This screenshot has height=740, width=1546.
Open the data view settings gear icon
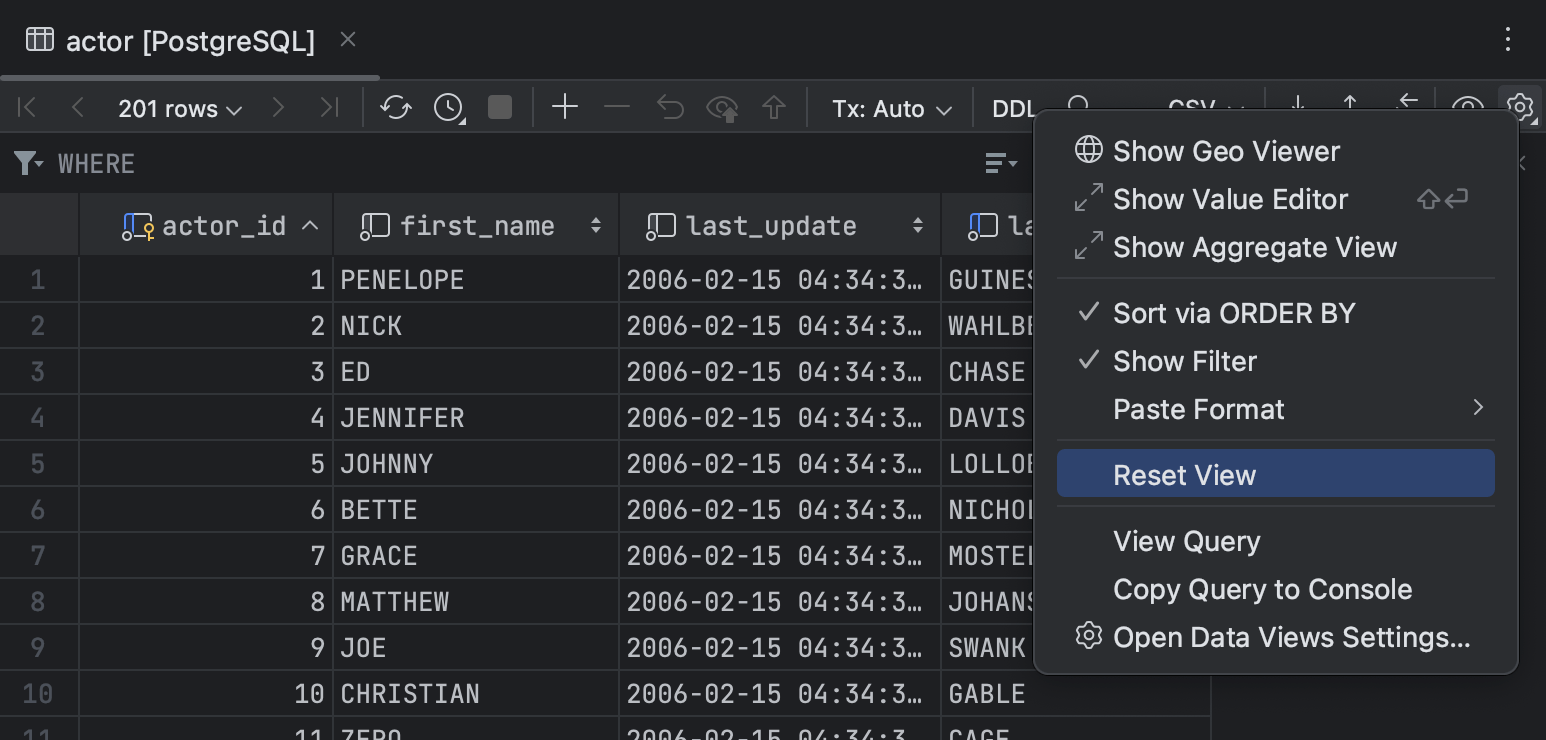(x=1520, y=107)
